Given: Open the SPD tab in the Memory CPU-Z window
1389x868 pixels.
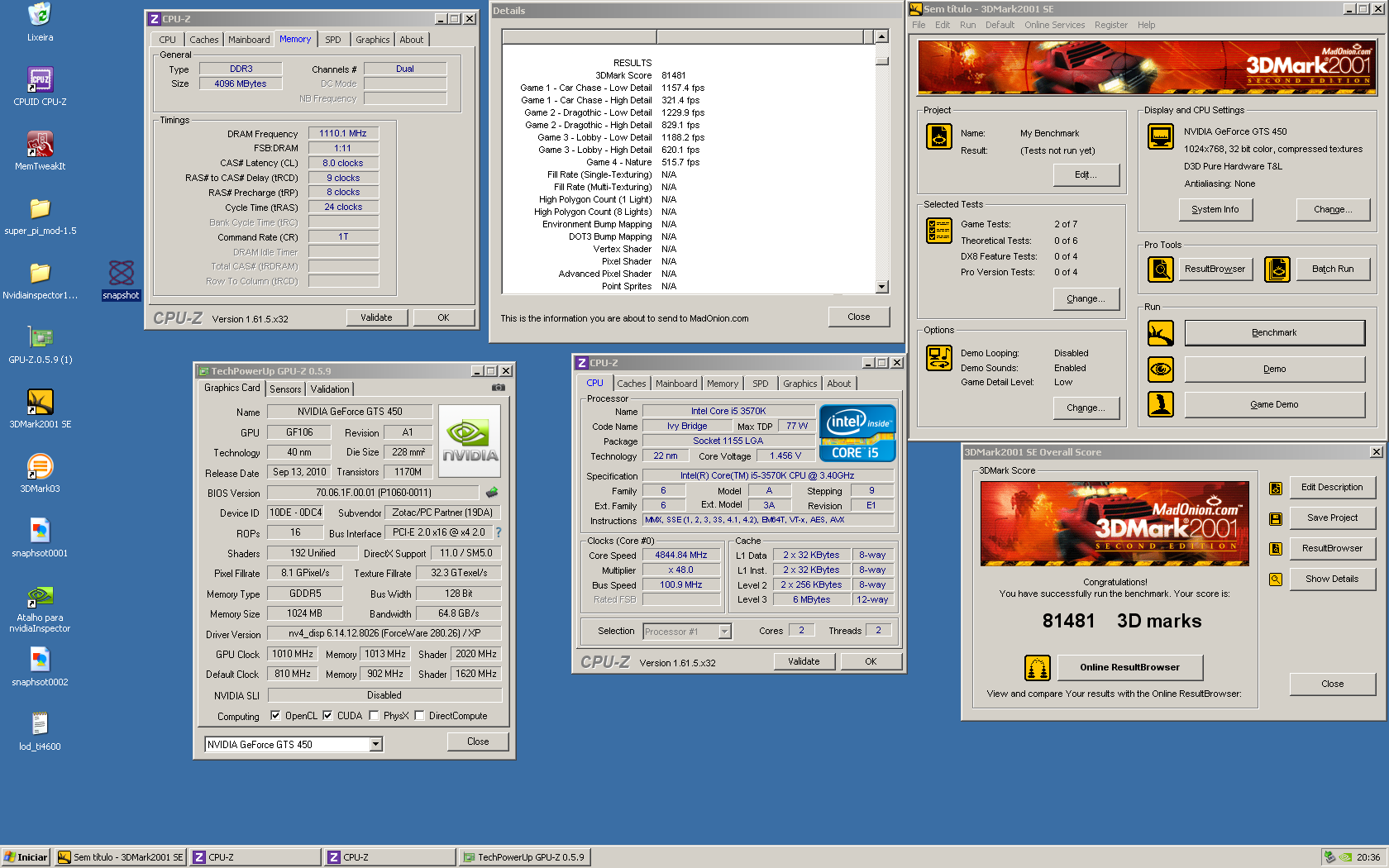Looking at the screenshot, I should [x=332, y=40].
